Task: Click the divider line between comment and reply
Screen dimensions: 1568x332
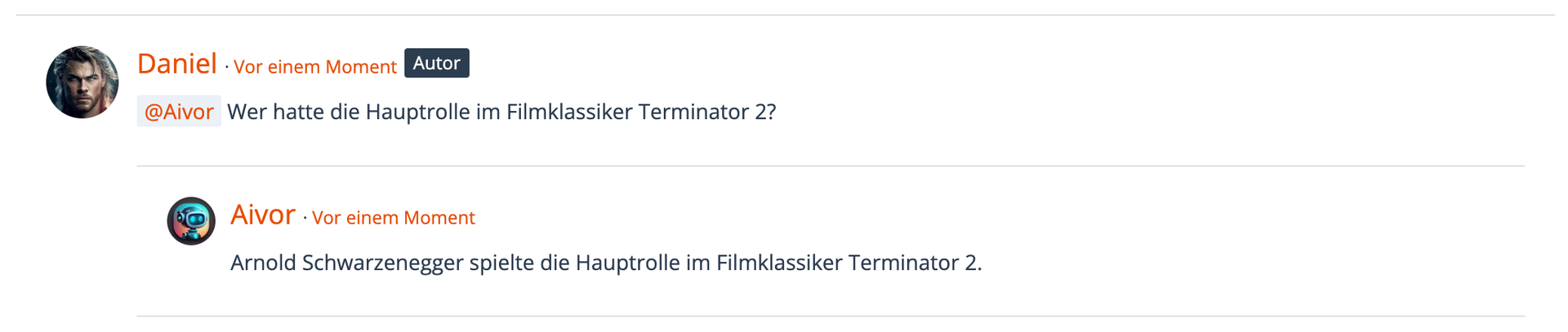Action: point(831,166)
